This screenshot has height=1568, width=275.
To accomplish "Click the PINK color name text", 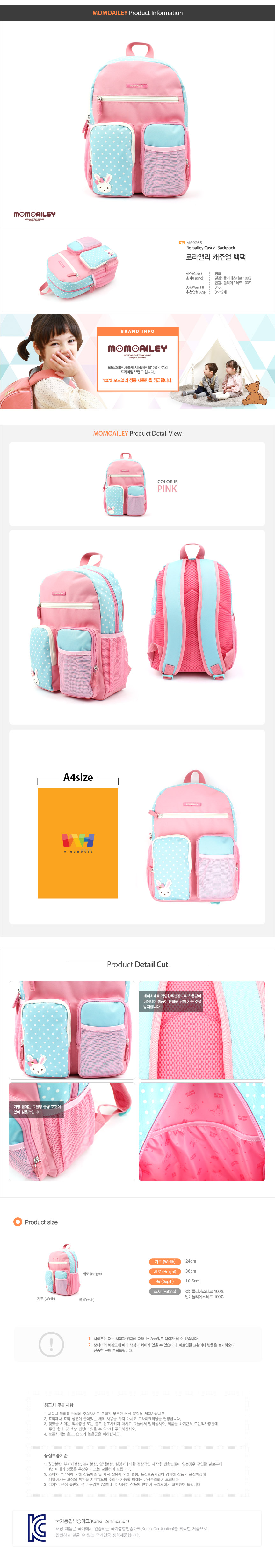I will pos(167,489).
